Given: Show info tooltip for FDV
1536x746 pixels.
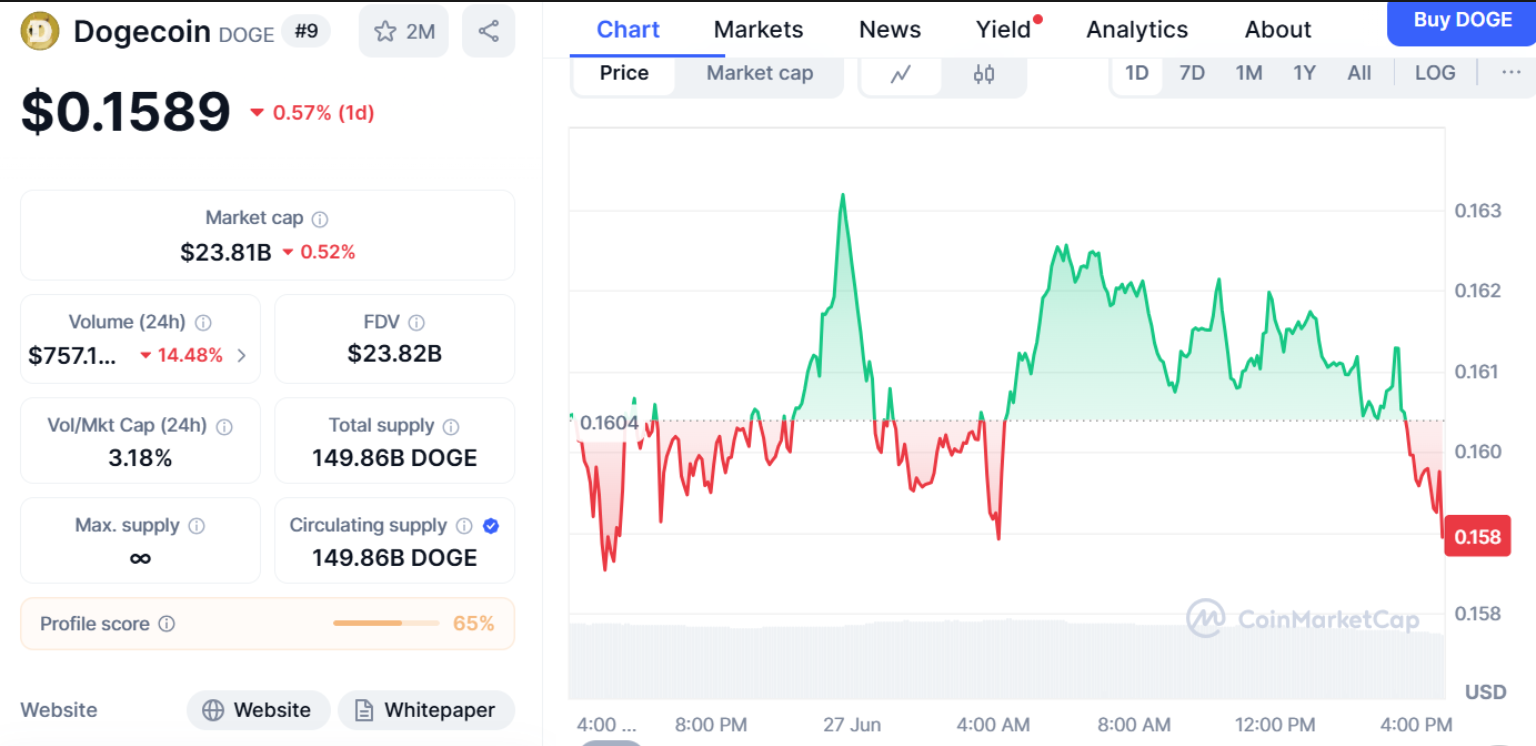Looking at the screenshot, I should click(x=416, y=323).
